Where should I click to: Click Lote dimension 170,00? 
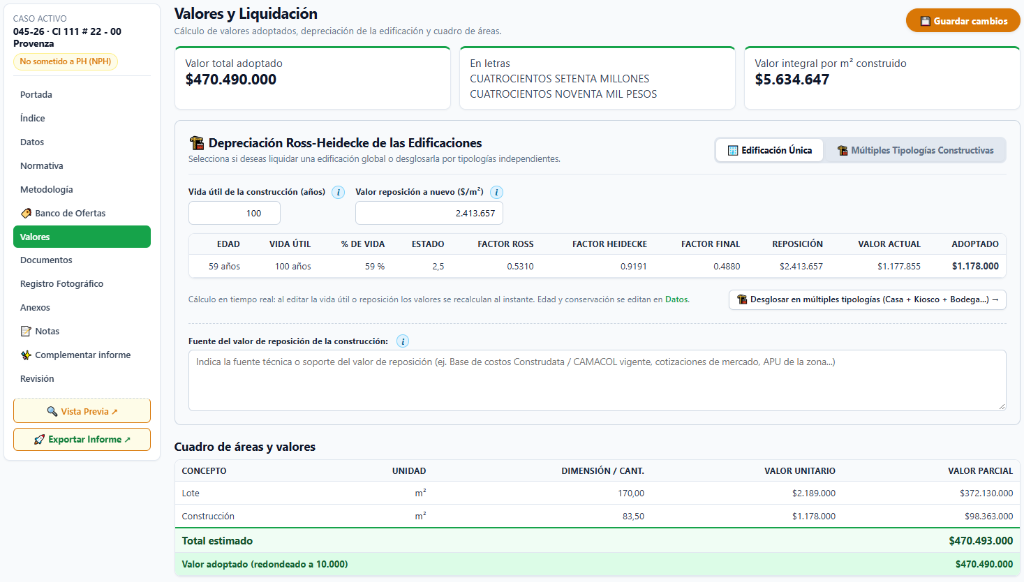tap(631, 493)
